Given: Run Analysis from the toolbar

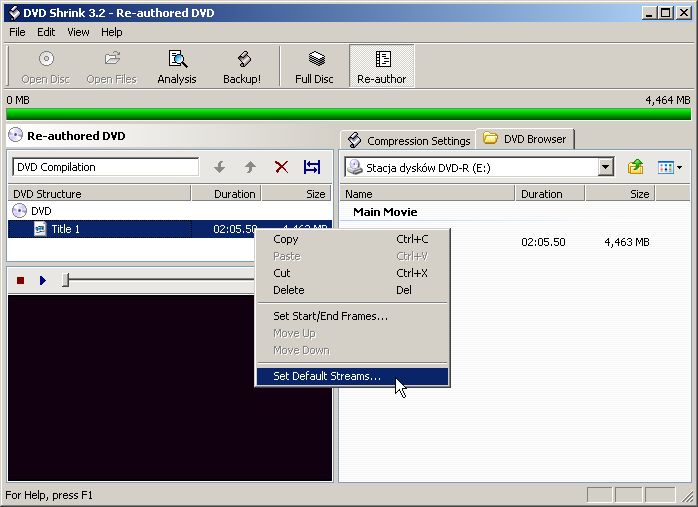Looking at the screenshot, I should point(177,67).
